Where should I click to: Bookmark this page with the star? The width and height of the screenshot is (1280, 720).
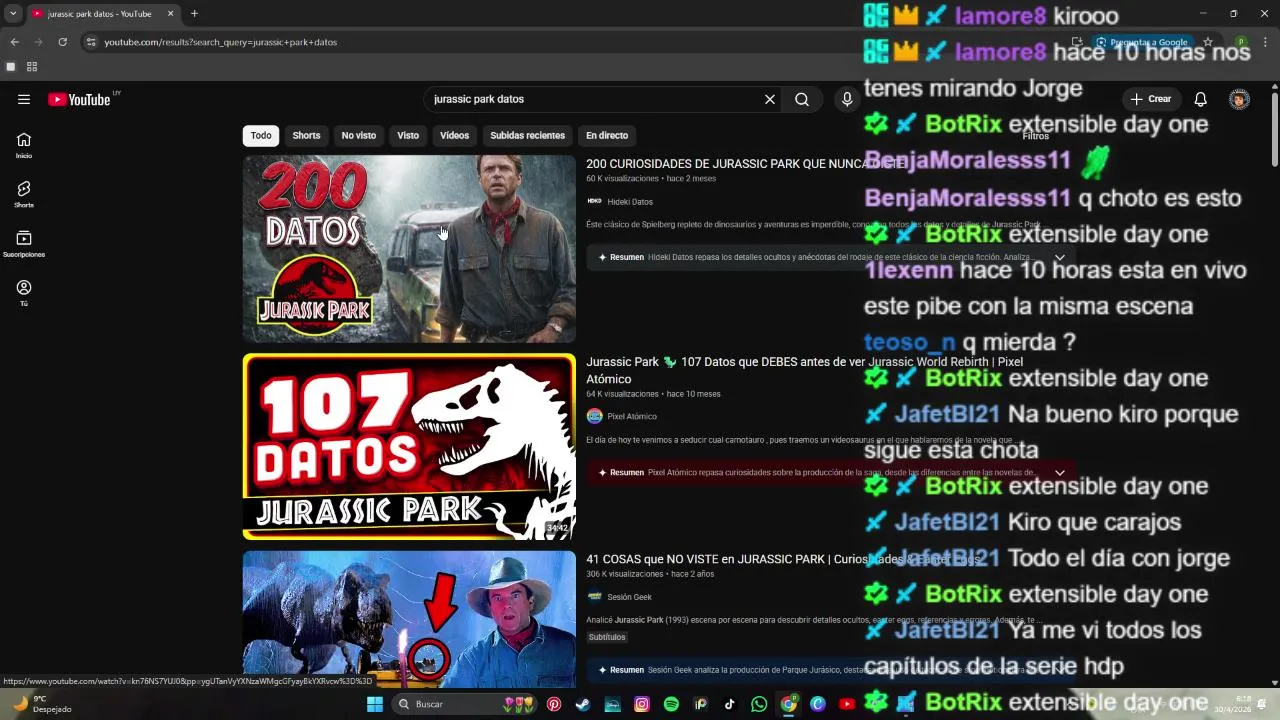(1208, 42)
